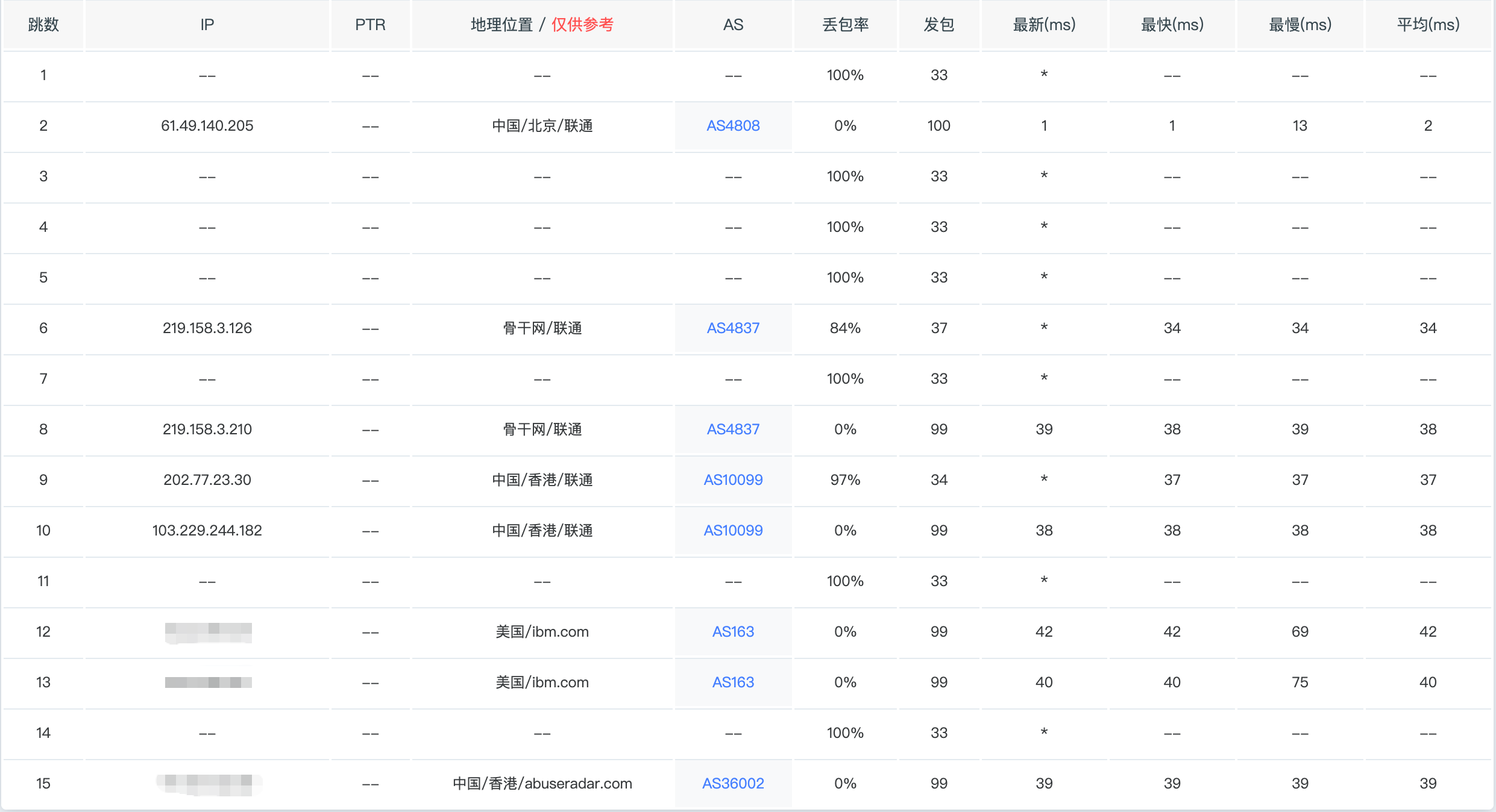This screenshot has height=812, width=1496.
Task: Click the 最新(ms) column header
Action: coord(1044,25)
